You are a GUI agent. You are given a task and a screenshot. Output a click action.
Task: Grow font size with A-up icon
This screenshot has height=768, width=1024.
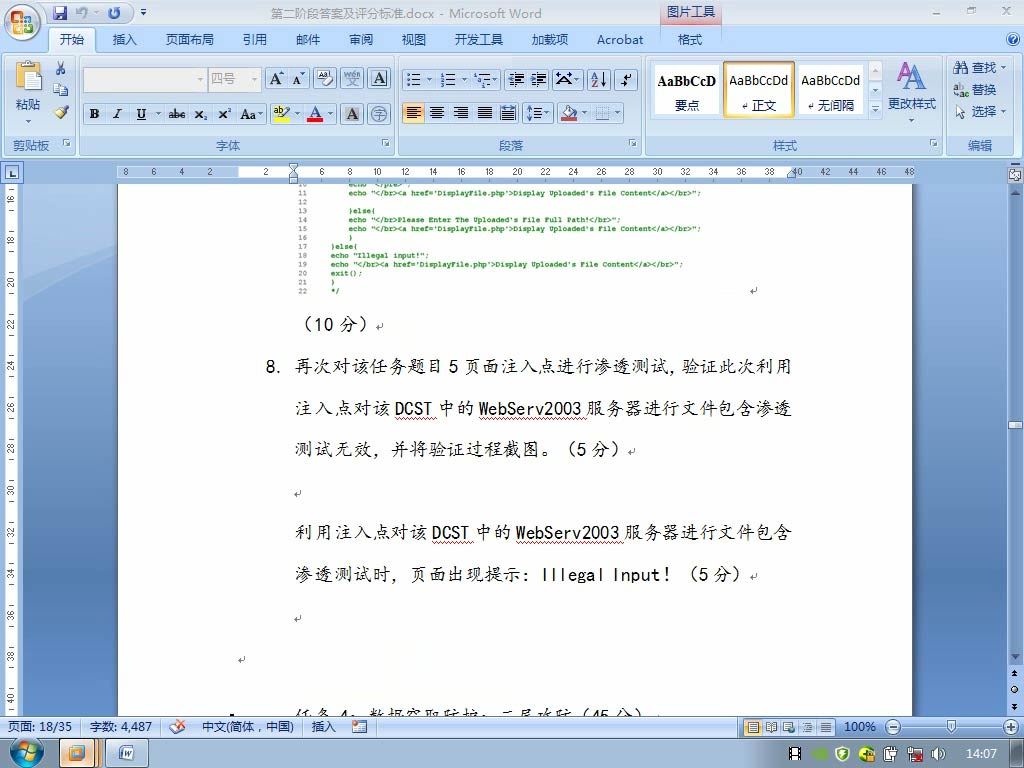coord(276,79)
